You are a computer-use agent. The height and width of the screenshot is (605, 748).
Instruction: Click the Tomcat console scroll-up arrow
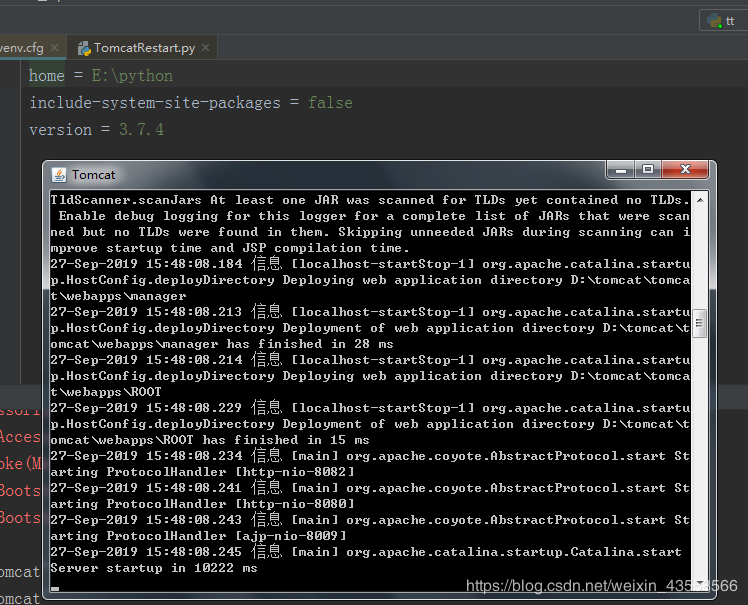click(700, 200)
